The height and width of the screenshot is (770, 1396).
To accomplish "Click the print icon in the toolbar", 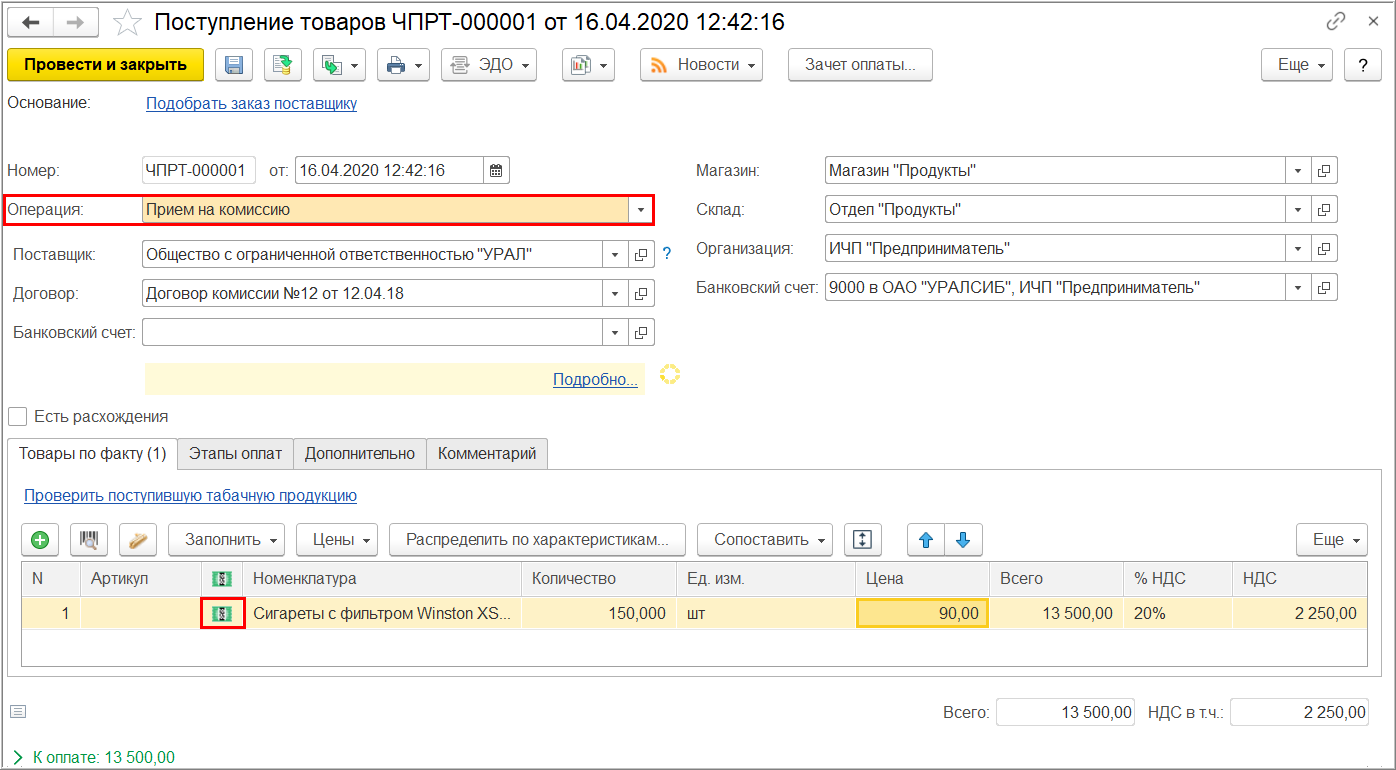I will (396, 65).
